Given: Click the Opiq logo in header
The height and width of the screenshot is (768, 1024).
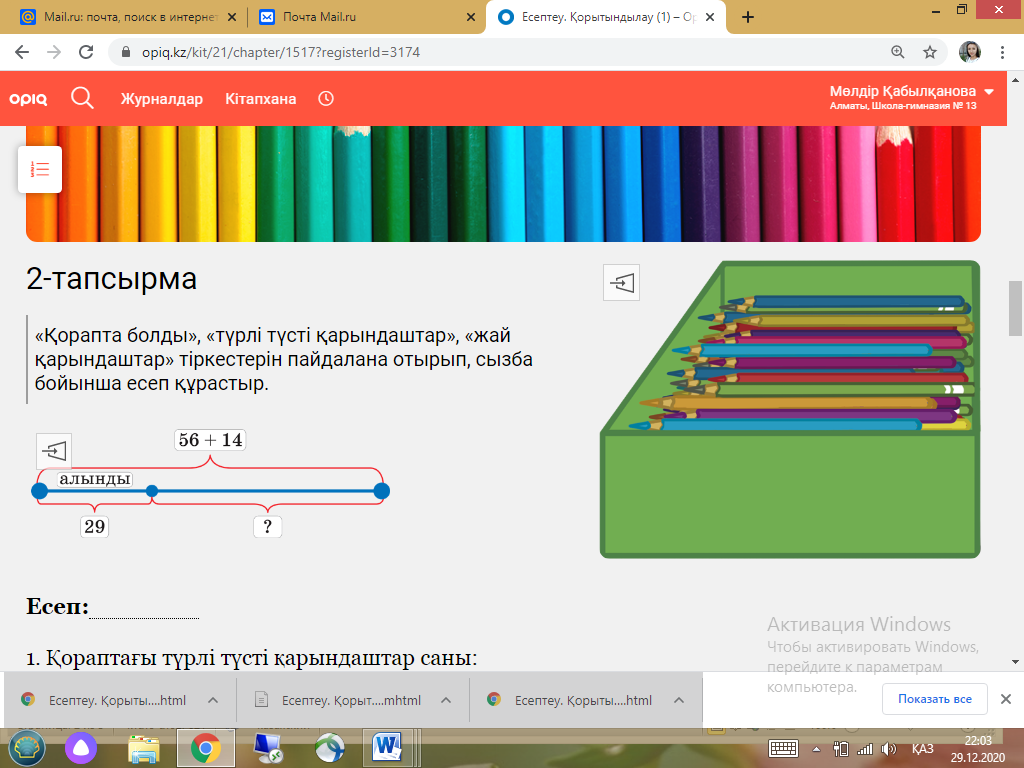Looking at the screenshot, I should [28, 99].
